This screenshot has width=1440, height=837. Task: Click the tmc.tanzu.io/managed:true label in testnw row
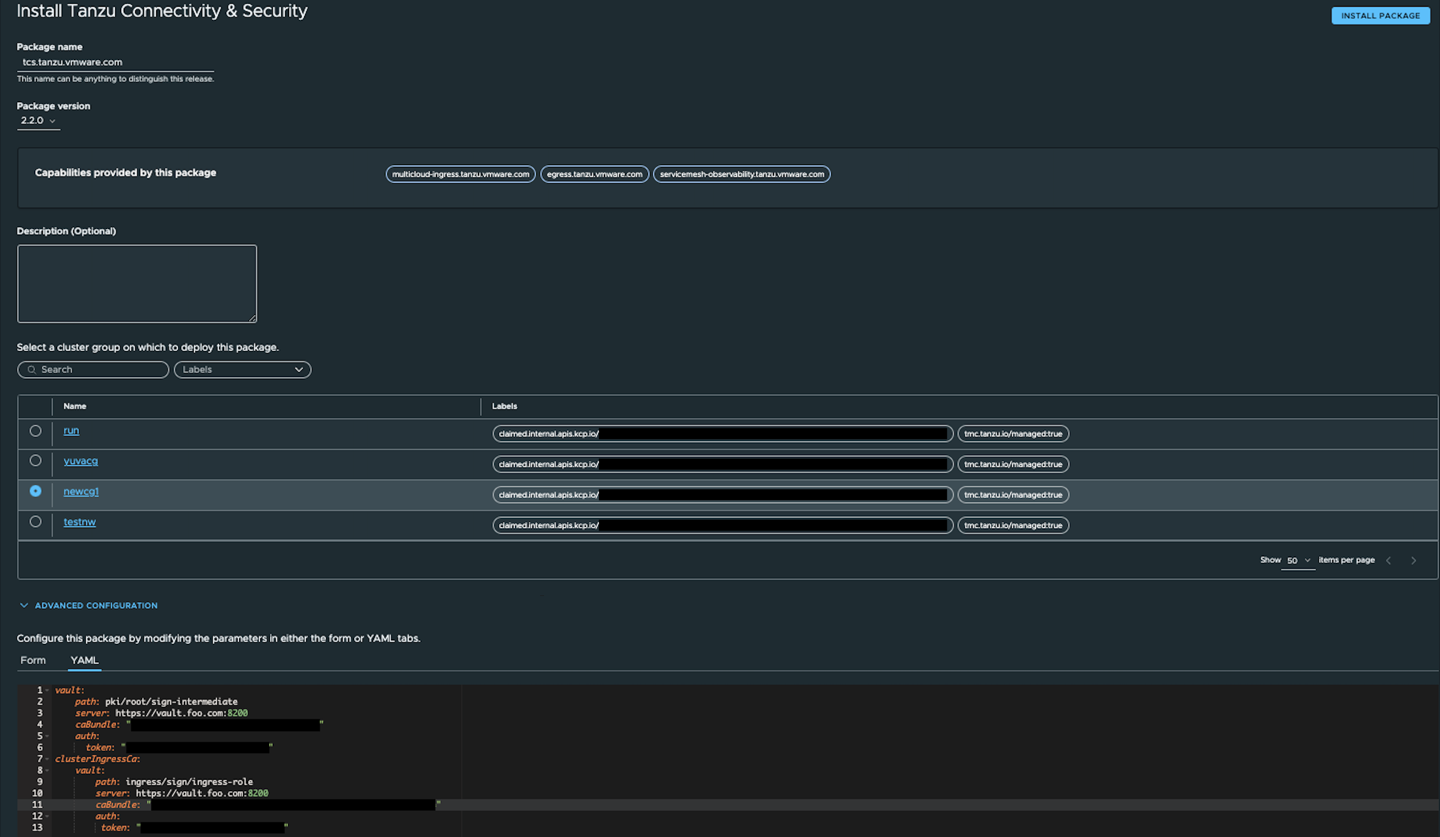pos(1013,525)
